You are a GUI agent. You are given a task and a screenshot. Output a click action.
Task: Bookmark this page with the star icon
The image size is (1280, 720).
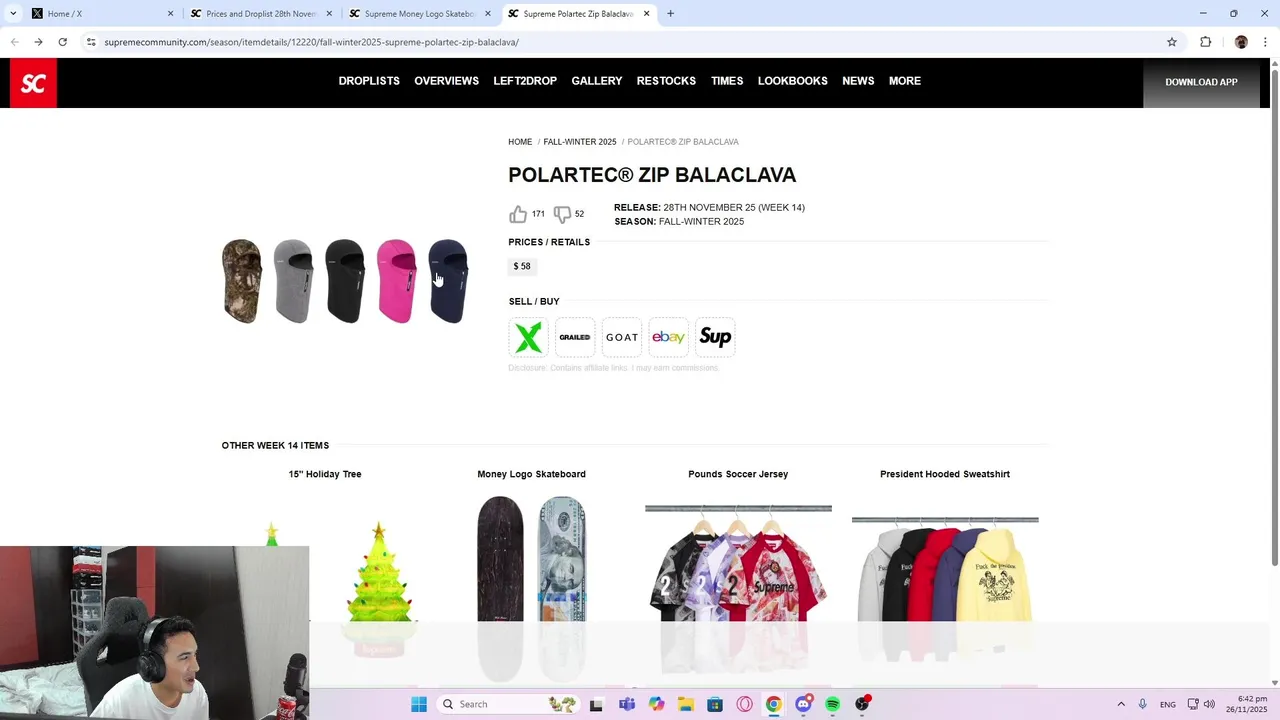(1172, 42)
